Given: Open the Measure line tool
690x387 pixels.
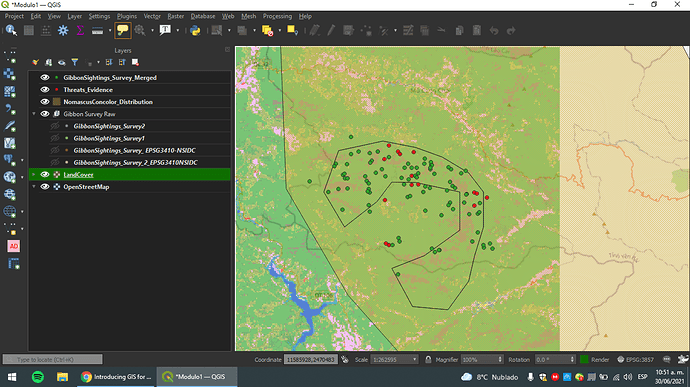Looking at the screenshot, I should (x=97, y=30).
